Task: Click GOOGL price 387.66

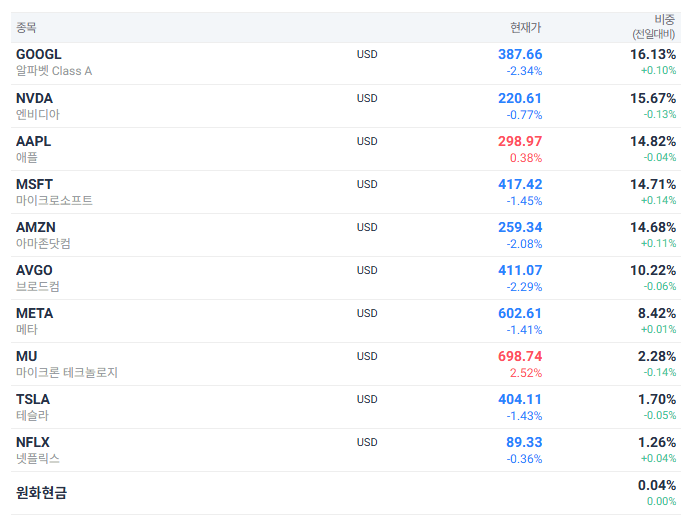Action: [x=520, y=54]
